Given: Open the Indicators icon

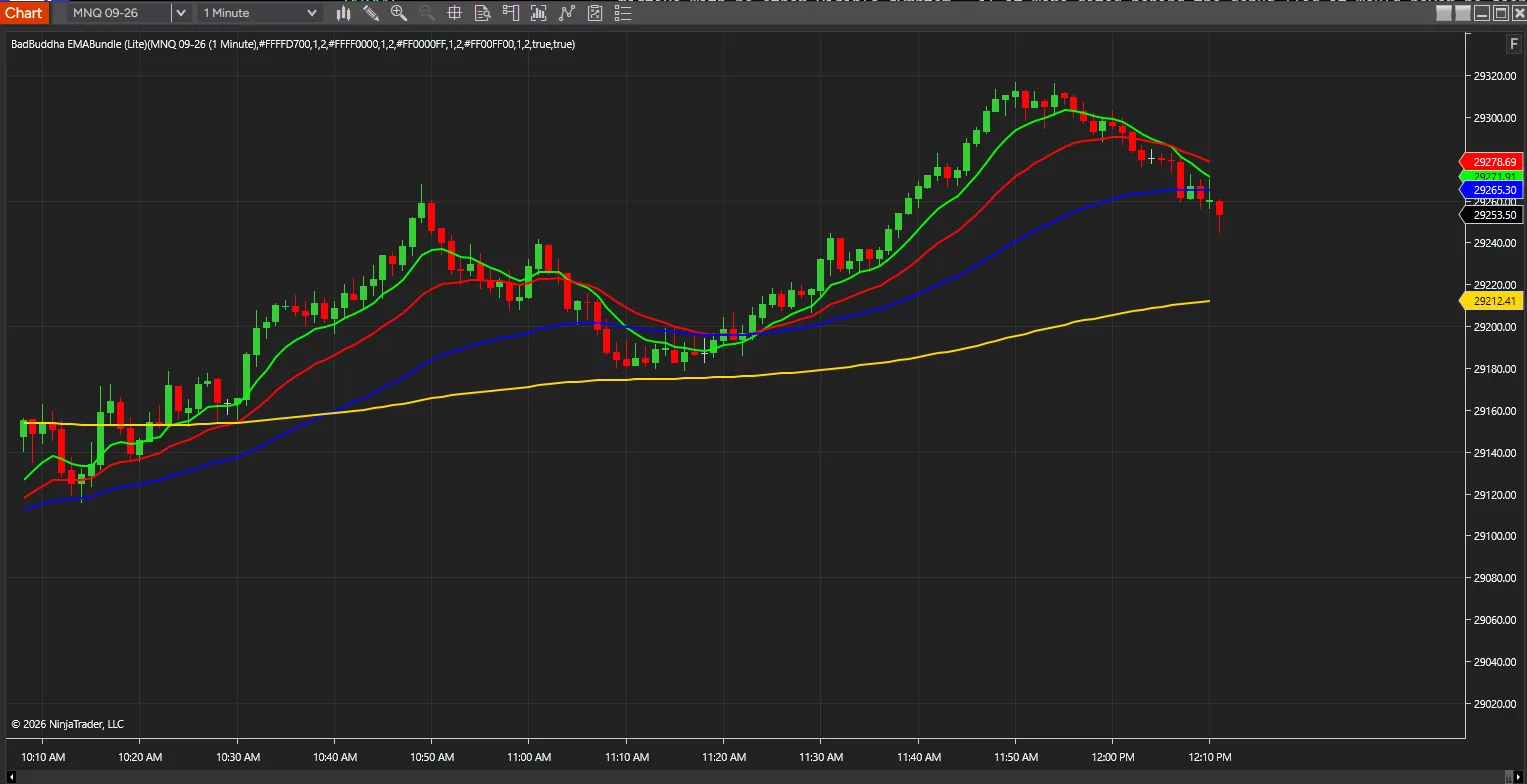Looking at the screenshot, I should click(x=539, y=13).
